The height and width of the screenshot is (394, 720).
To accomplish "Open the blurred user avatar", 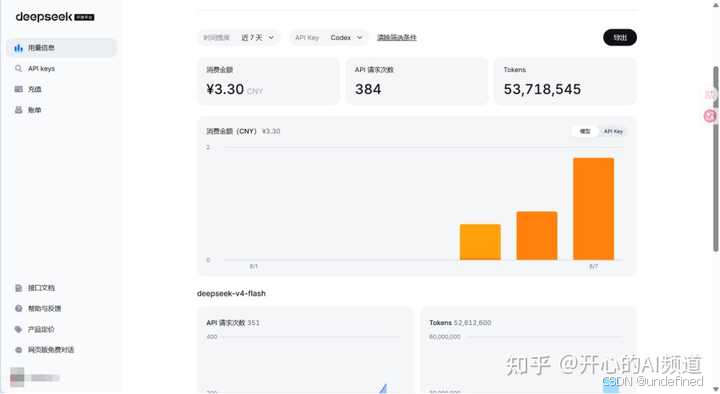I will click(17, 377).
